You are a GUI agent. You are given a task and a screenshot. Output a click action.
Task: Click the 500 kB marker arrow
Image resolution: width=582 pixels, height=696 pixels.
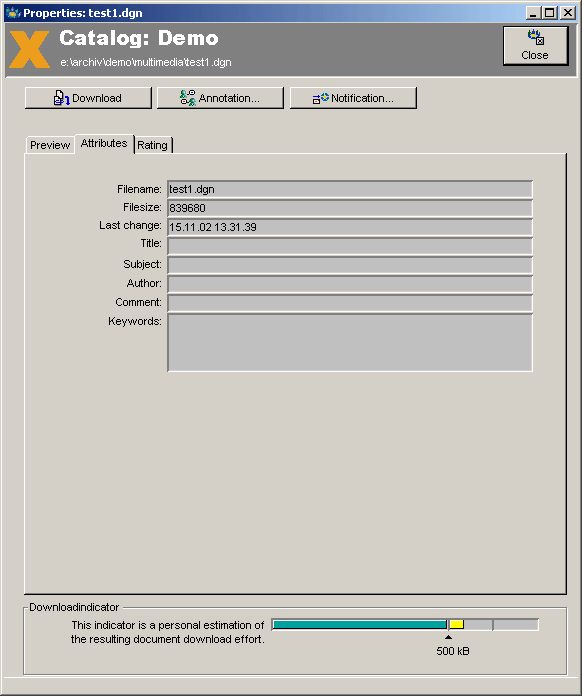pyautogui.click(x=448, y=637)
